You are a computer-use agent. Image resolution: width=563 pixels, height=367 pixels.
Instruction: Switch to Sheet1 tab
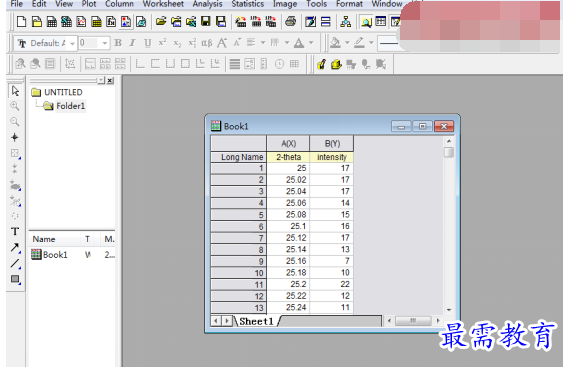256,321
